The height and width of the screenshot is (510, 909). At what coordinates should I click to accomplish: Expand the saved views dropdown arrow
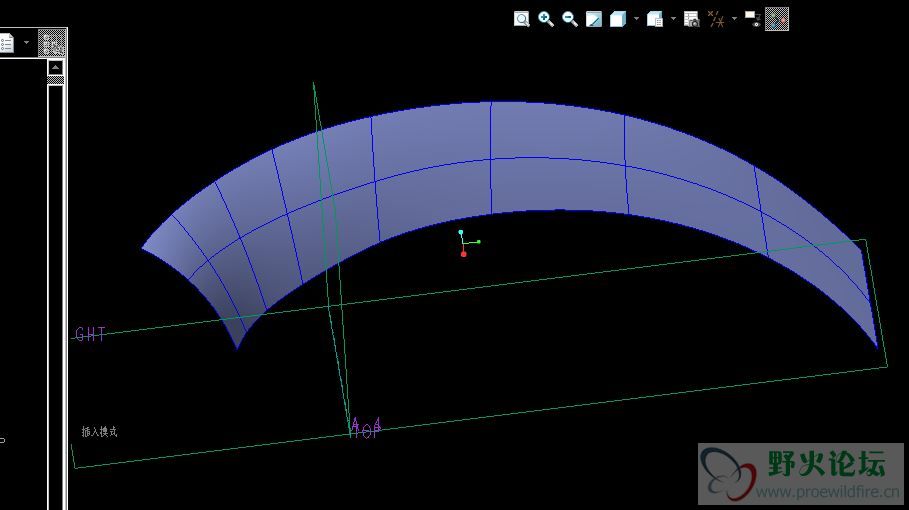[673, 19]
